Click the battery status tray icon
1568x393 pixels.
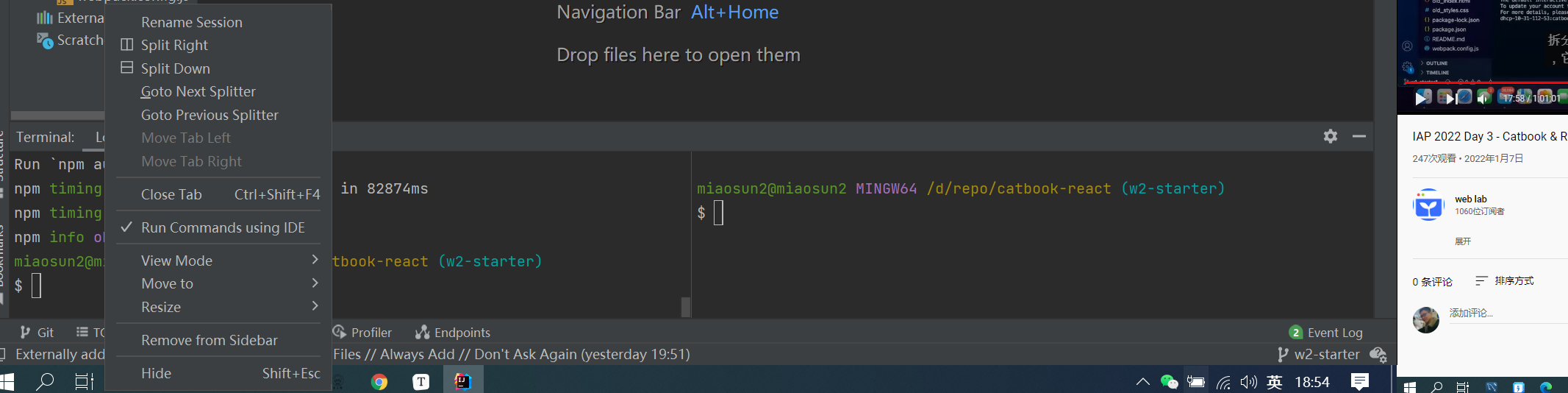pos(1196,381)
